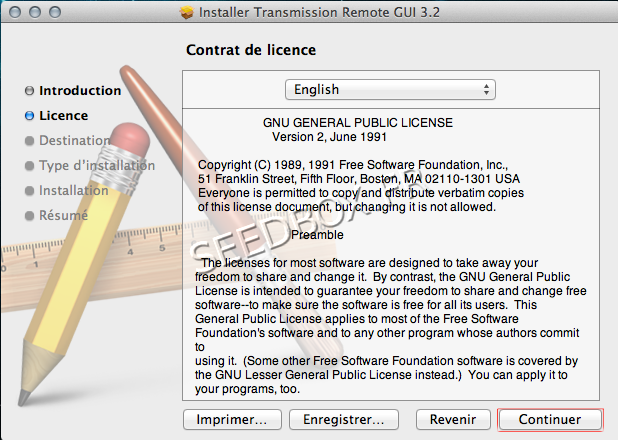The width and height of the screenshot is (618, 440).
Task: Select the Introduction step in sidebar
Action: 80,91
